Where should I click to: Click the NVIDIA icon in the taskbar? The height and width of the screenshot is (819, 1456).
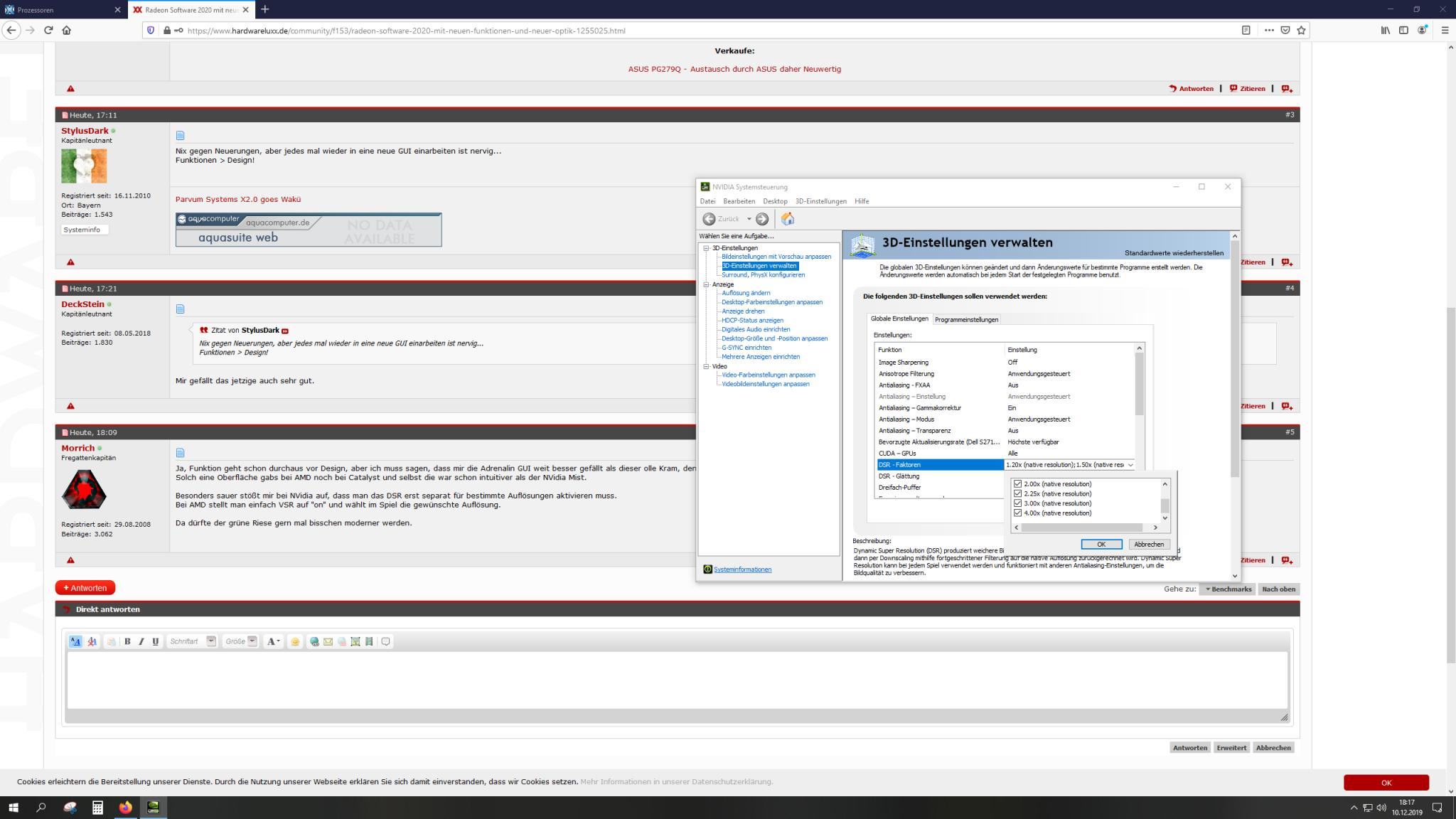click(x=153, y=807)
